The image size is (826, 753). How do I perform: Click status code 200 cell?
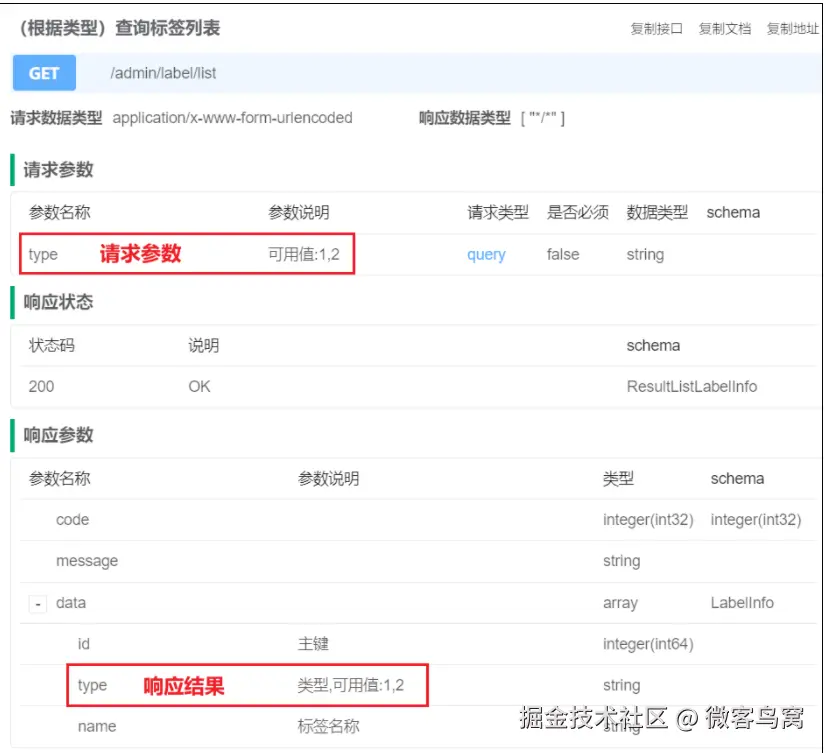[41, 387]
